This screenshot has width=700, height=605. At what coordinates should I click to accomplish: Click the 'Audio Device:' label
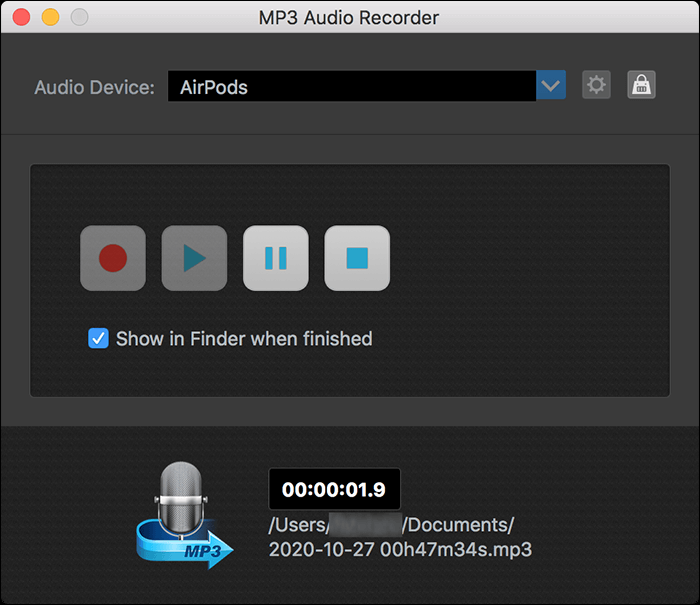pyautogui.click(x=94, y=87)
